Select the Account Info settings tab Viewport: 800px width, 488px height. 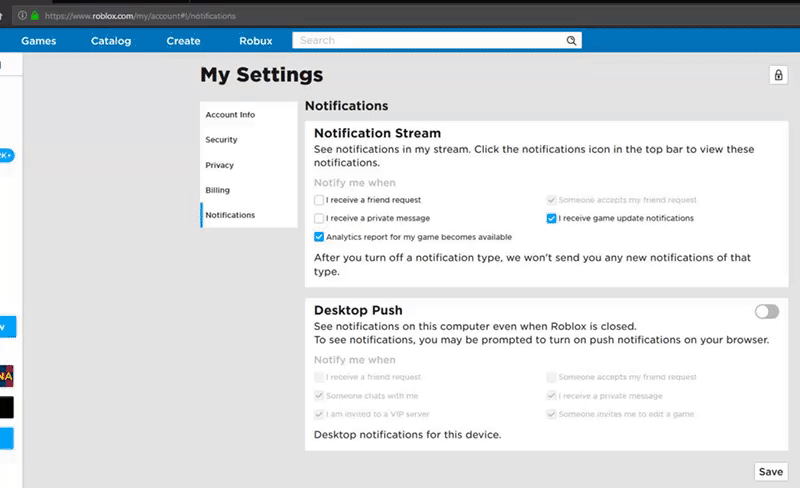[x=249, y=114]
